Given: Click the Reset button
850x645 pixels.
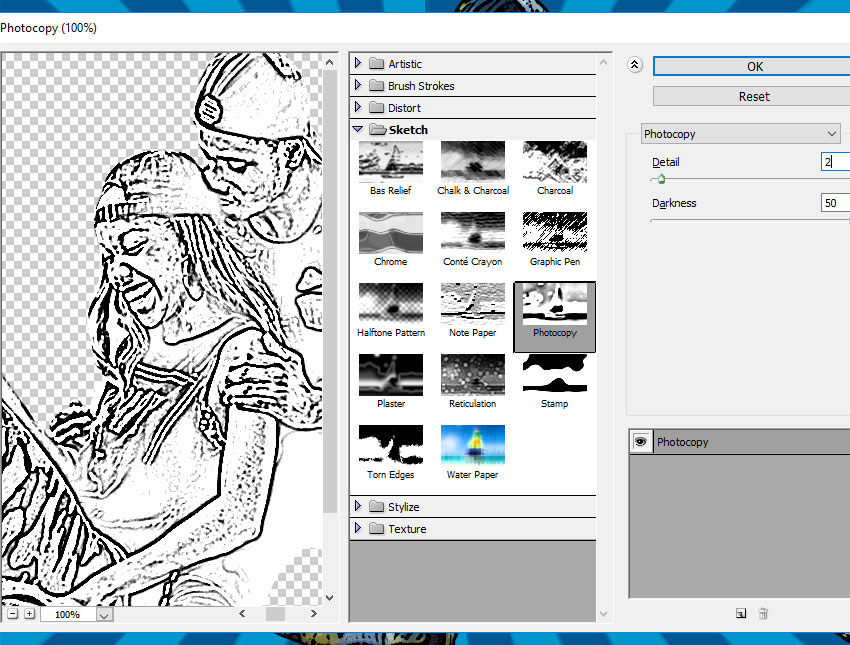Looking at the screenshot, I should pyautogui.click(x=753, y=96).
